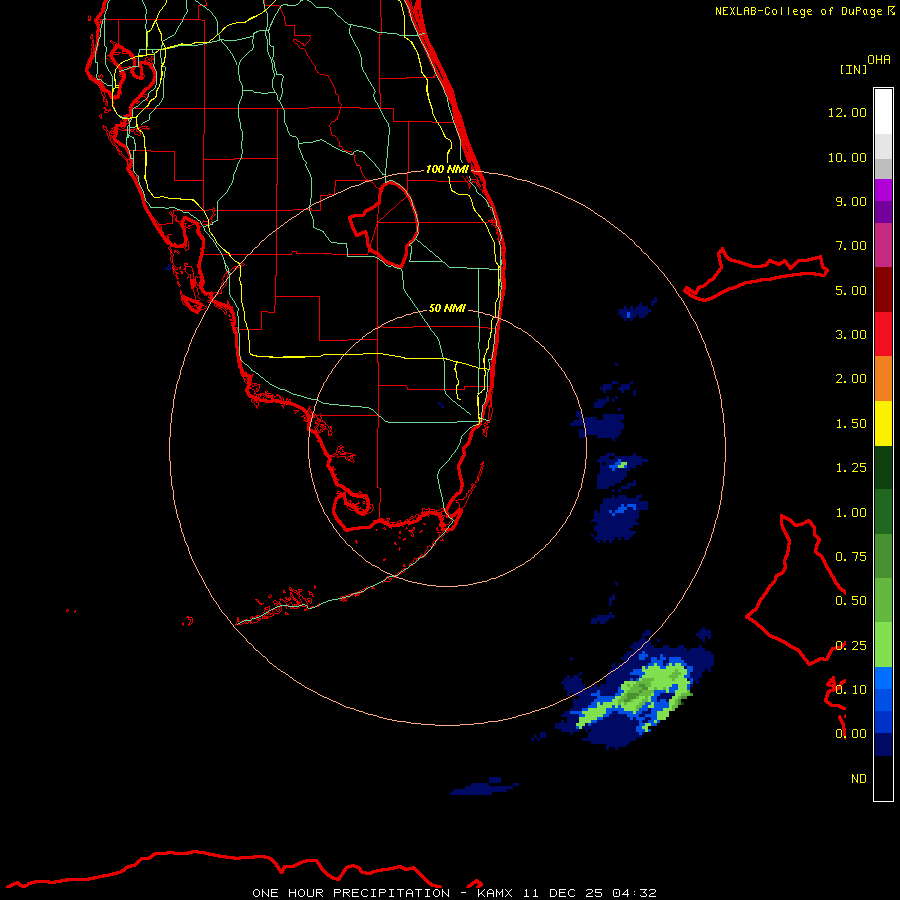
Task: Click the 5.00 legend value
Action: tap(851, 290)
